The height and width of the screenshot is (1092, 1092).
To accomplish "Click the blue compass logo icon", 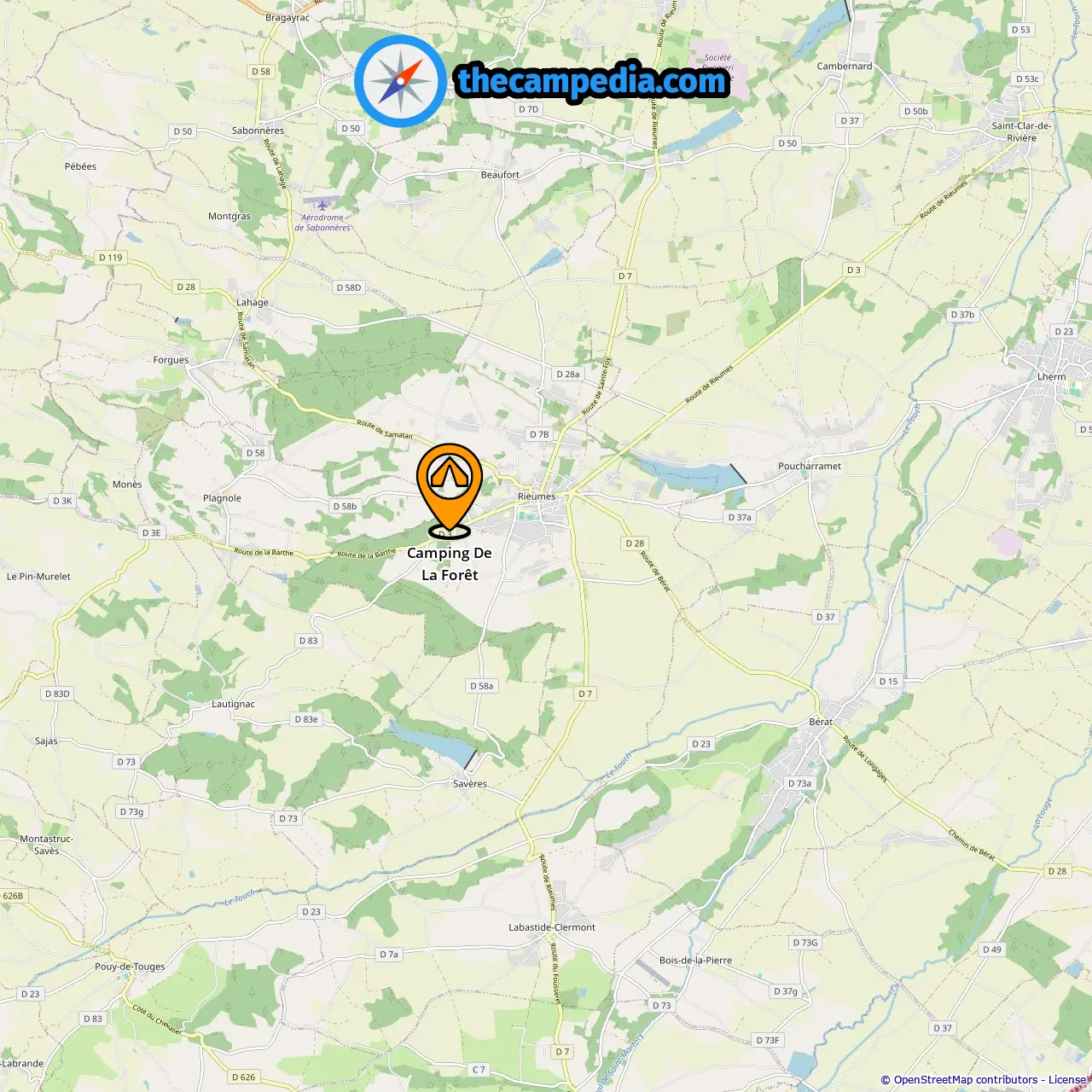I will (x=400, y=81).
